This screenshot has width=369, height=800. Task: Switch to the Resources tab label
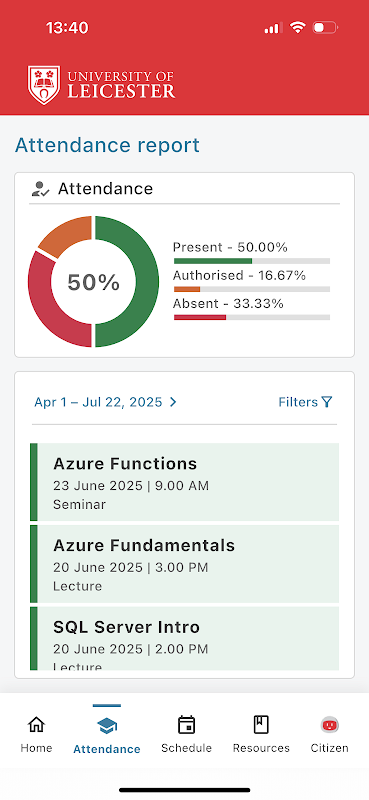tap(261, 748)
